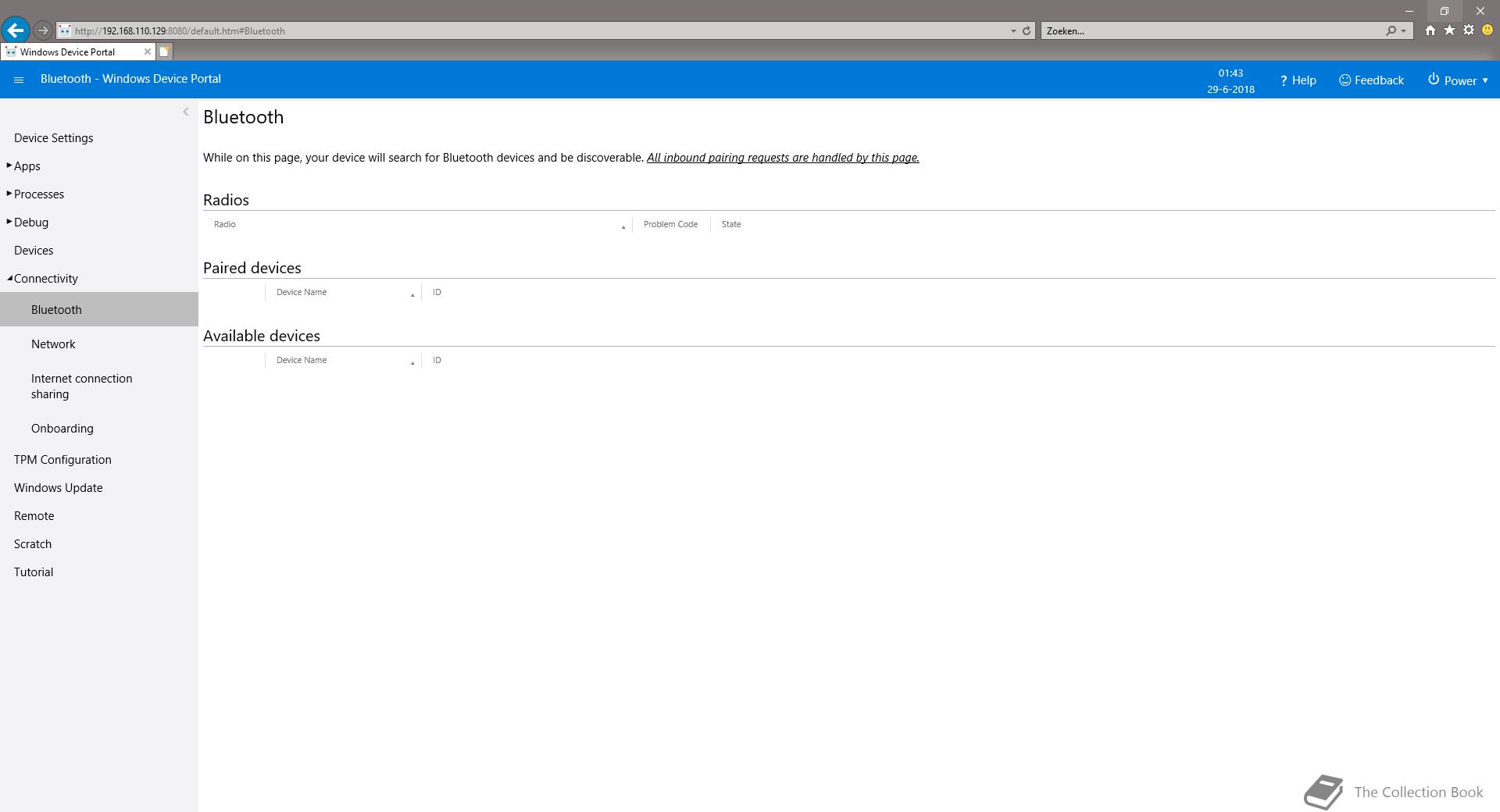Open the Help link
The width and height of the screenshot is (1500, 812).
(x=1298, y=80)
